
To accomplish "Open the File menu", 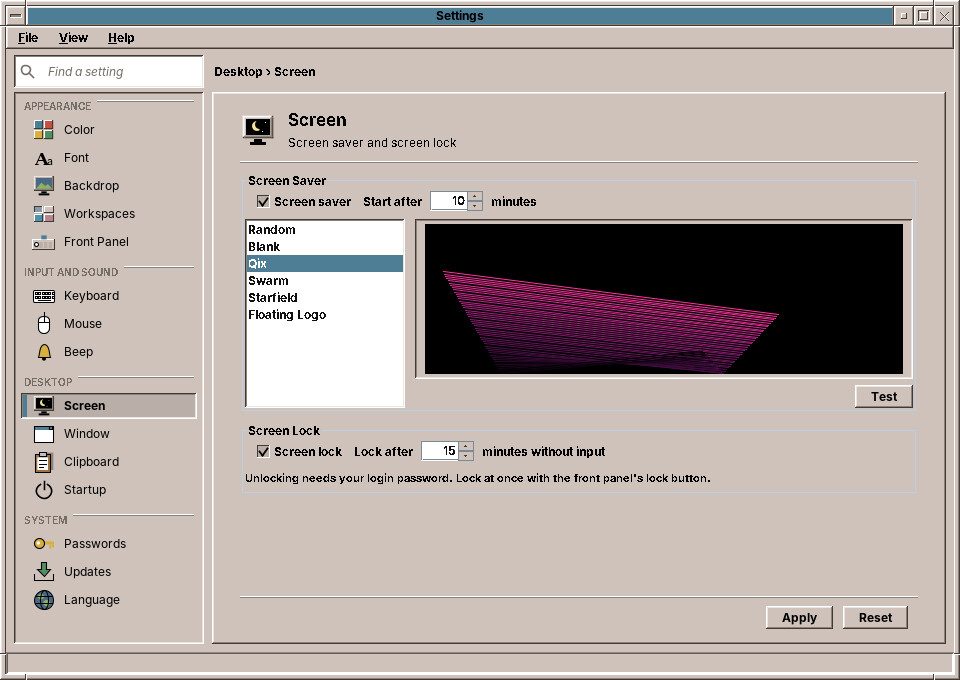I will point(28,38).
